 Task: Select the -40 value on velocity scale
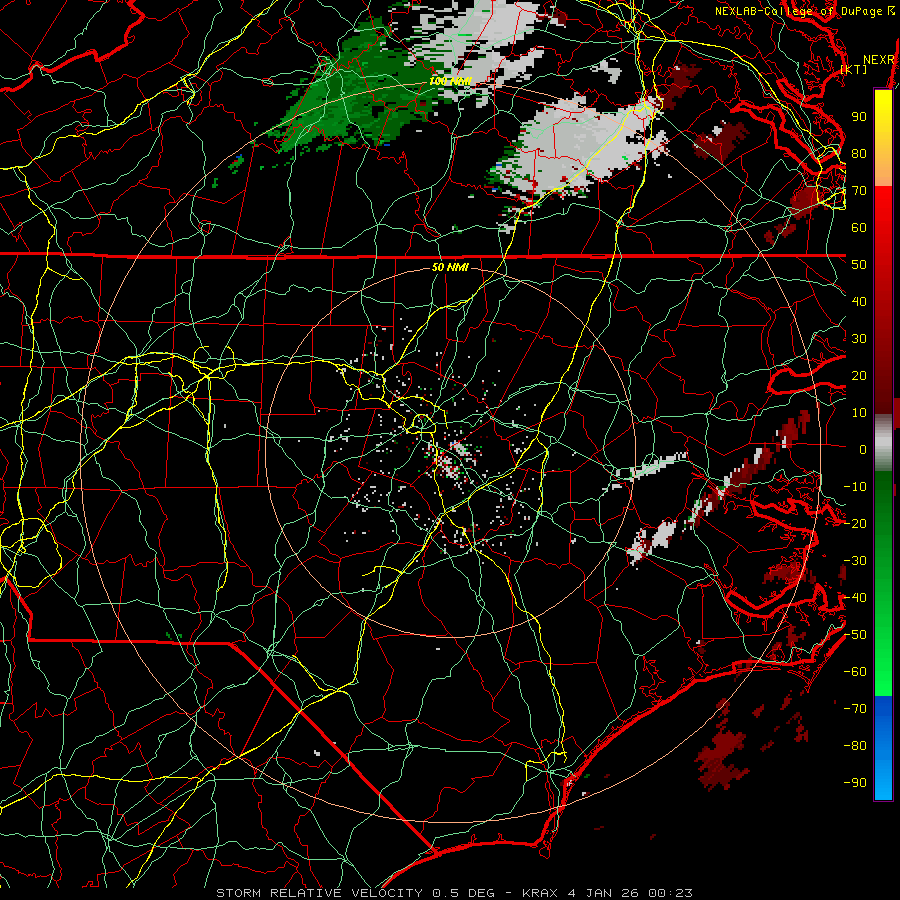[x=855, y=598]
